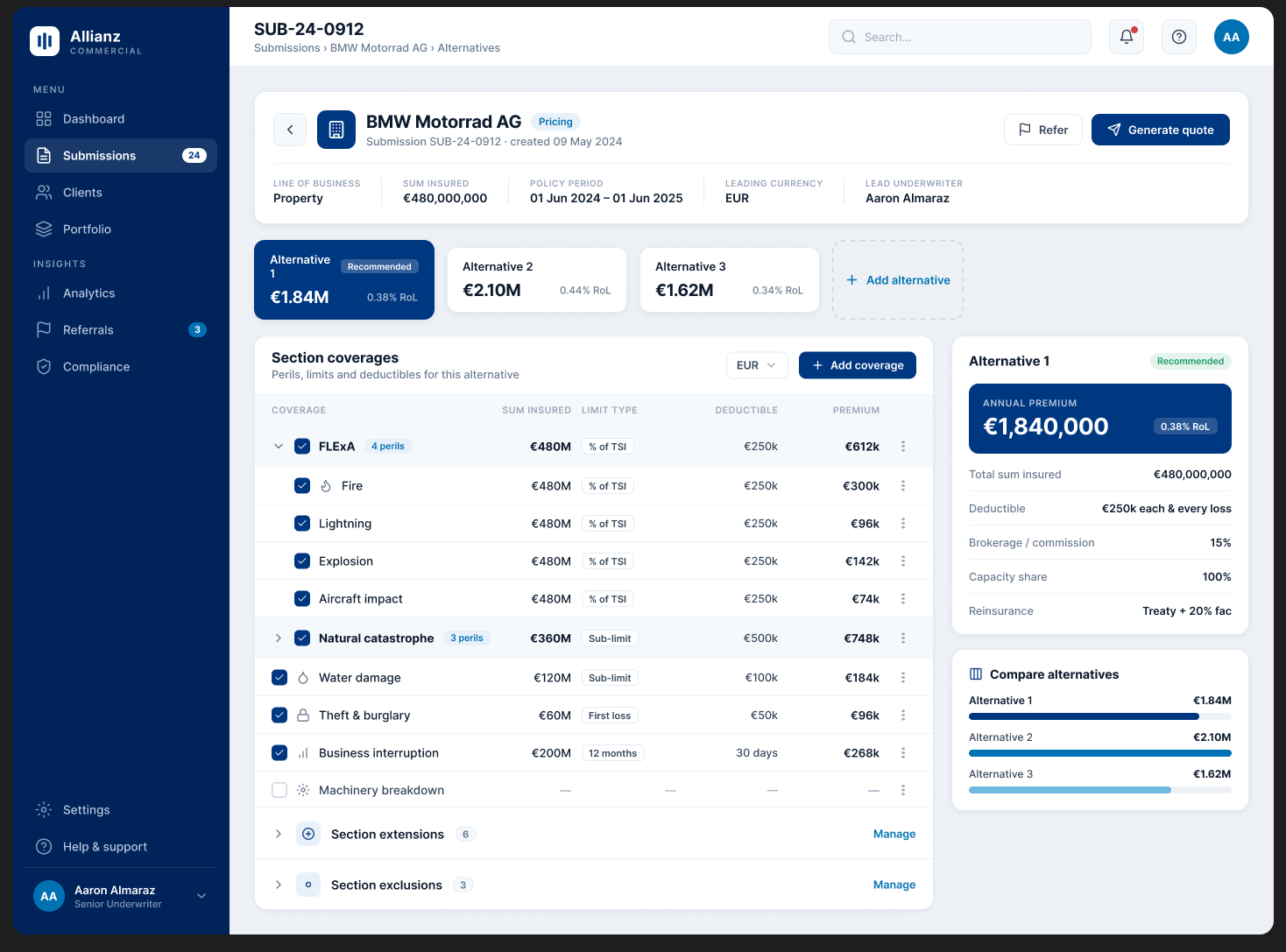Click the Alternative 2 comparison bar
The width and height of the screenshot is (1286, 952).
[1100, 753]
